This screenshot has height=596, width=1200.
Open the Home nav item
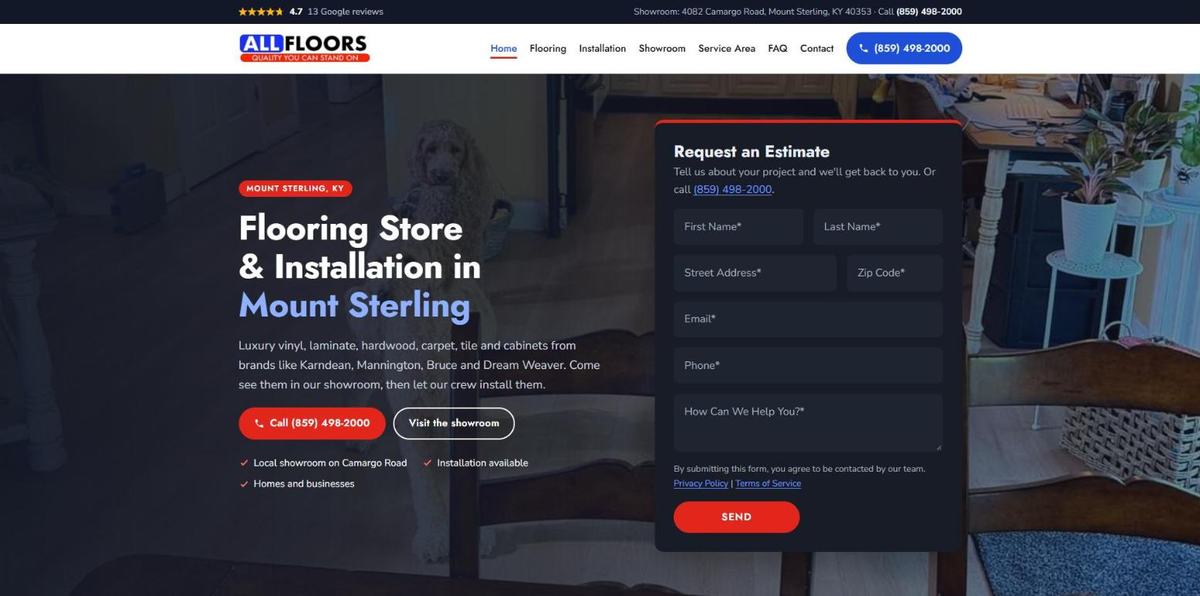click(x=504, y=48)
